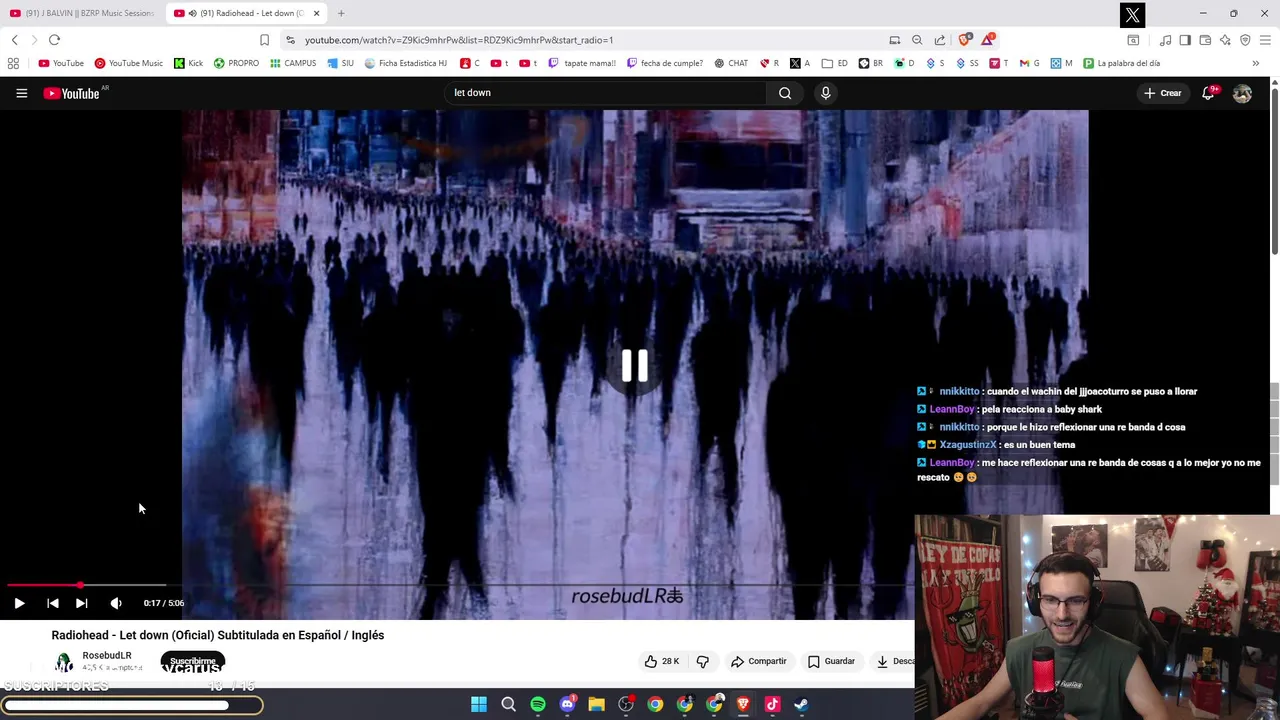Open the Brave VPN shield icon
The image size is (1280, 720).
click(1245, 40)
